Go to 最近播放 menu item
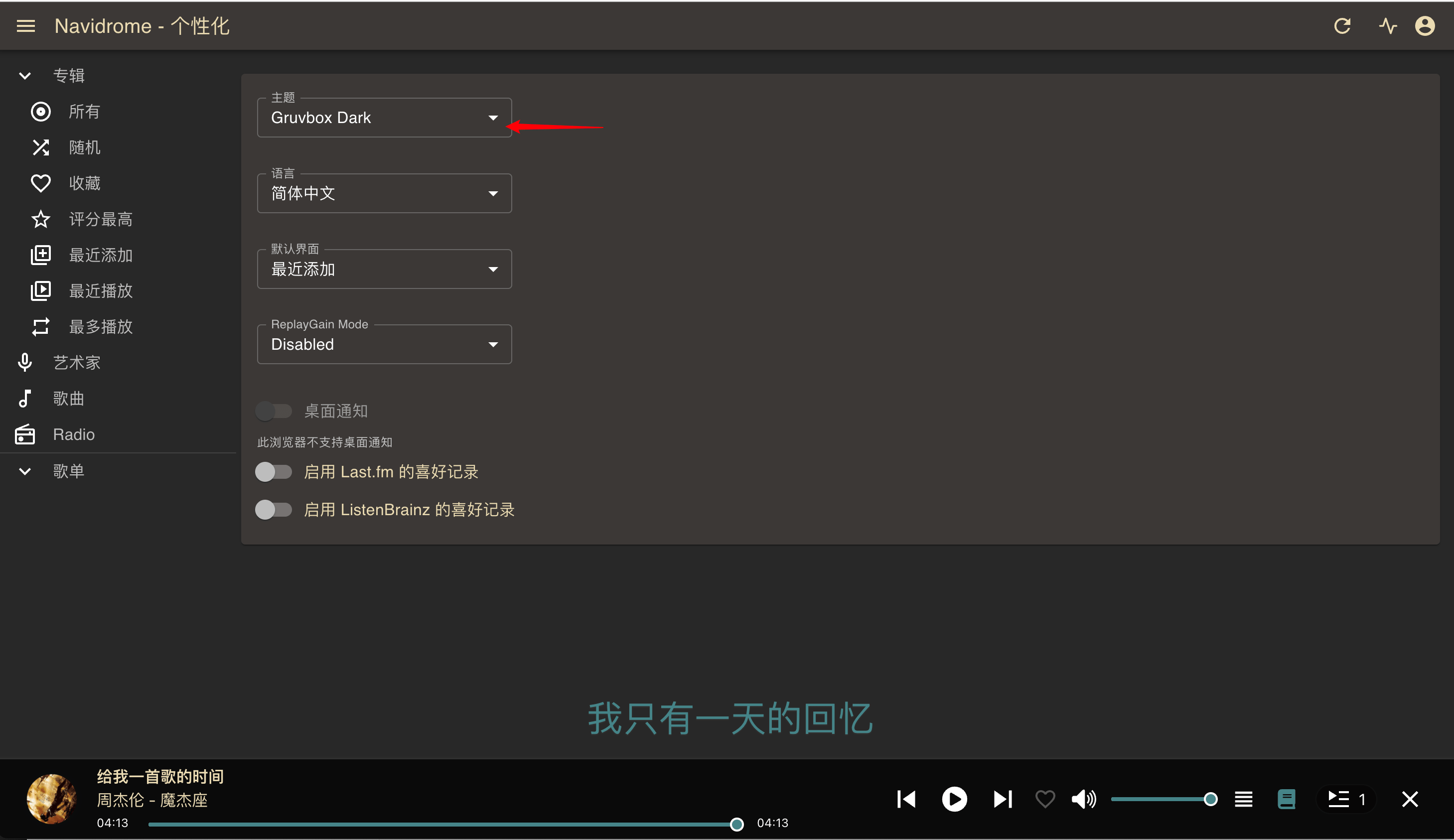 pos(100,291)
